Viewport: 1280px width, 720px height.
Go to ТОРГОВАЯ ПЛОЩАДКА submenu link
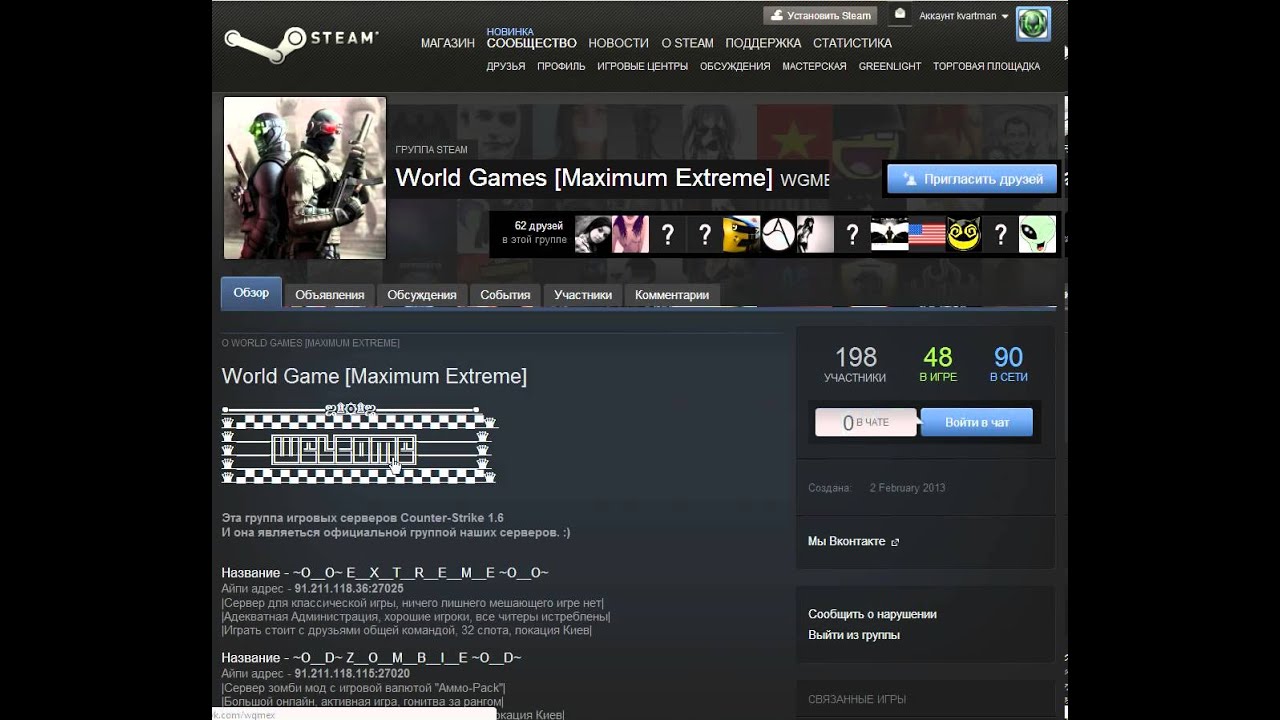pyautogui.click(x=986, y=66)
